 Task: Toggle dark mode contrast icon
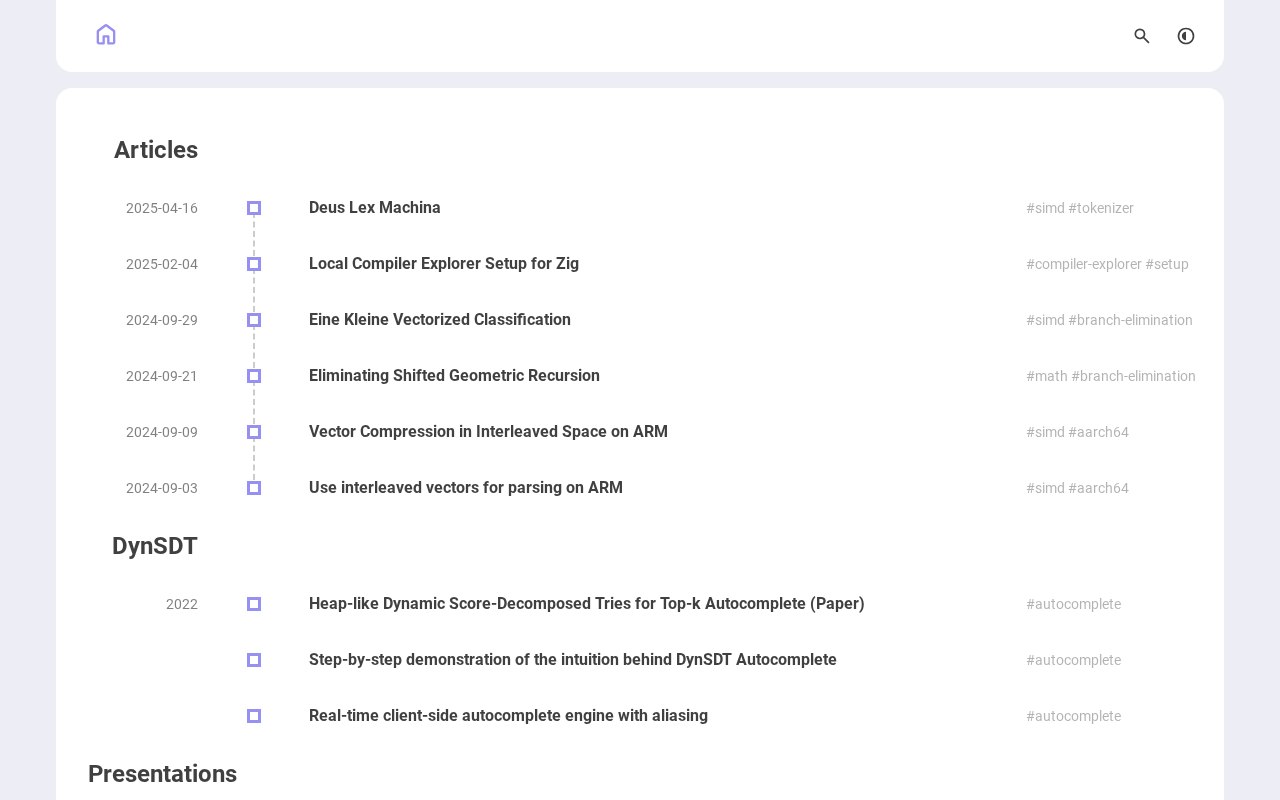tap(1186, 36)
